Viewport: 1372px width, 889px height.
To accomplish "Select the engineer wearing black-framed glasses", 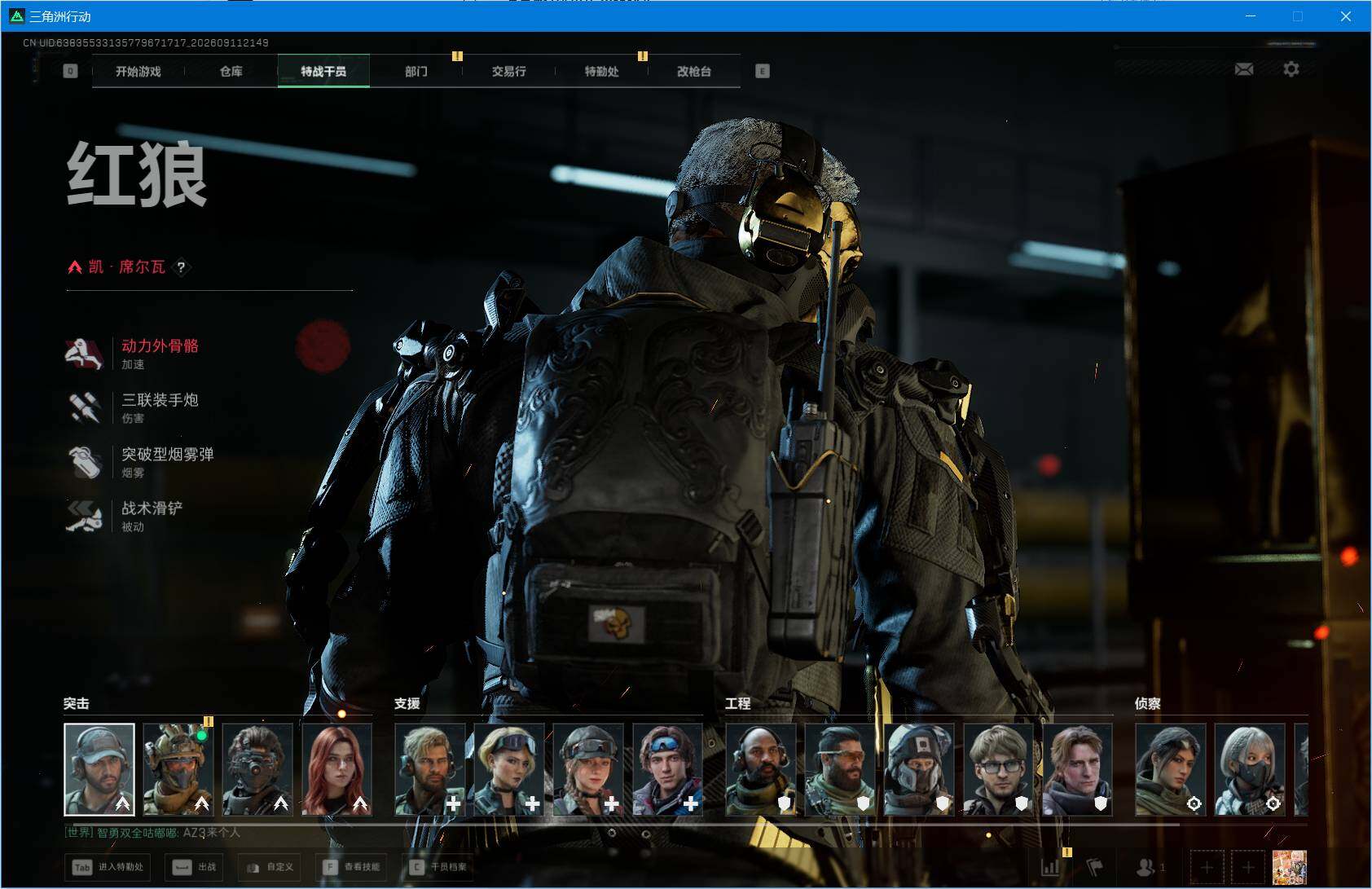I will [x=999, y=769].
